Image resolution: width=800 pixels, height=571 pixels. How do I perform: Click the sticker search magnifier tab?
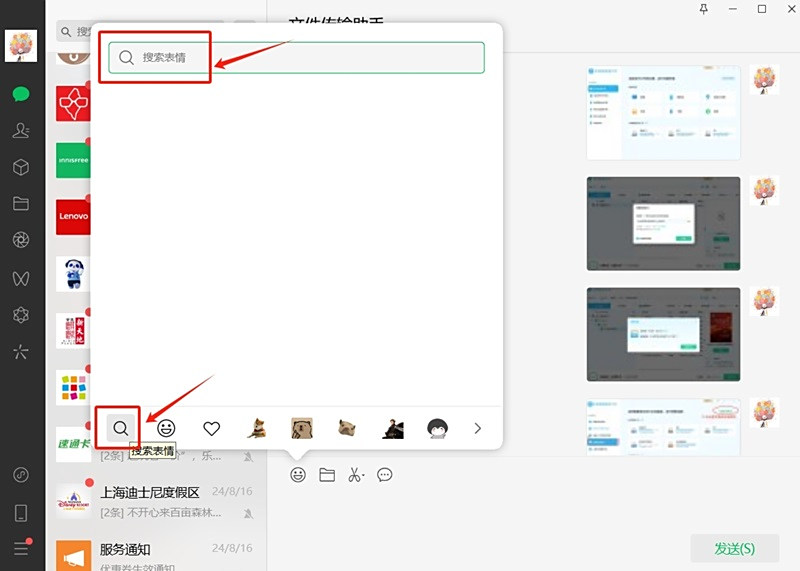120,428
